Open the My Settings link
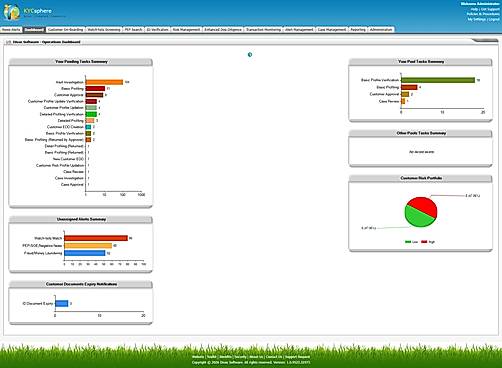Image resolution: width=502 pixels, height=368 pixels. (476, 20)
